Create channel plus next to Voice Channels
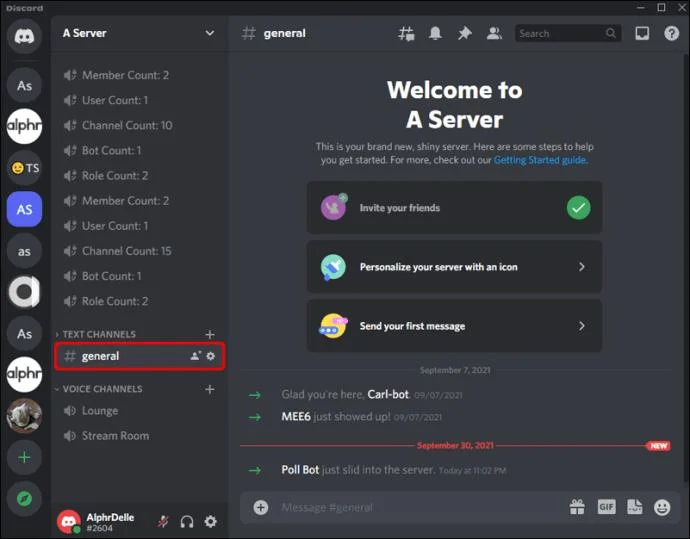Viewport: 690px width, 539px height. click(x=210, y=389)
